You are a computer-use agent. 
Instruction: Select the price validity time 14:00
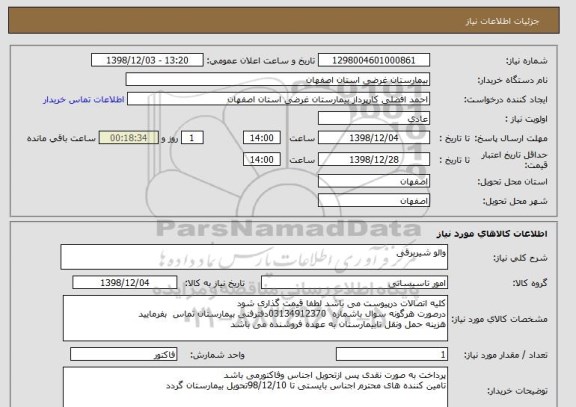[262, 159]
